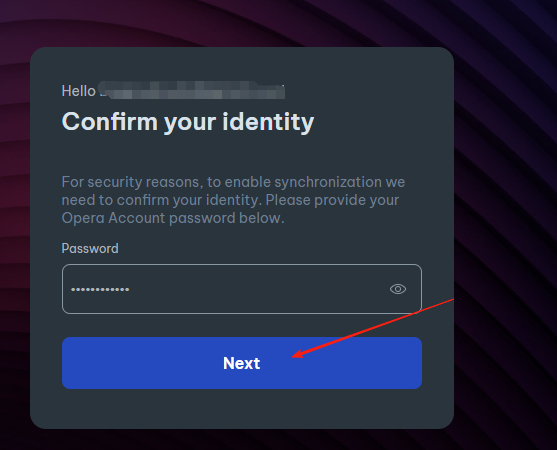
Task: Click the masked password dots
Action: coord(100,290)
